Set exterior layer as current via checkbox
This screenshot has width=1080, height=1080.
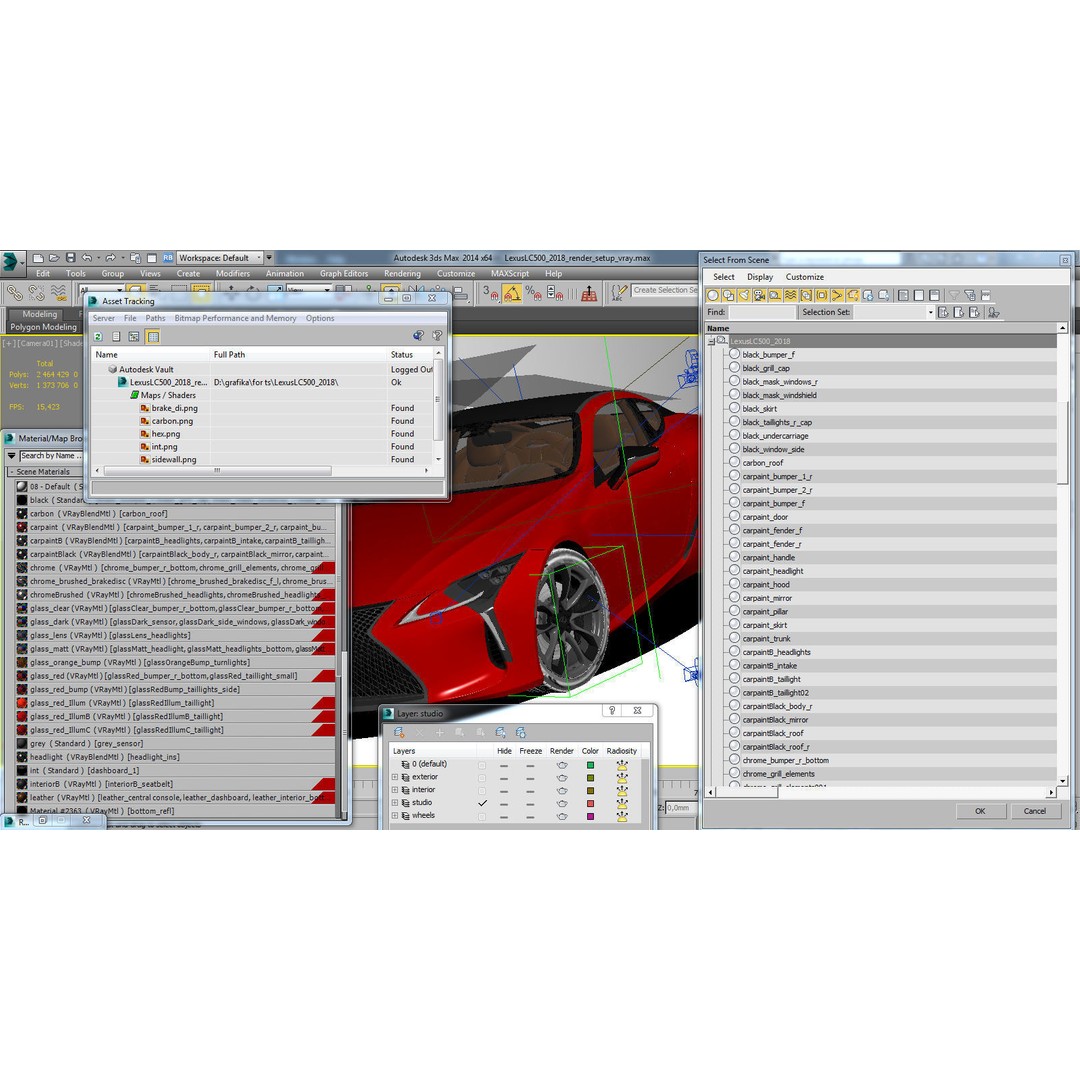(482, 778)
